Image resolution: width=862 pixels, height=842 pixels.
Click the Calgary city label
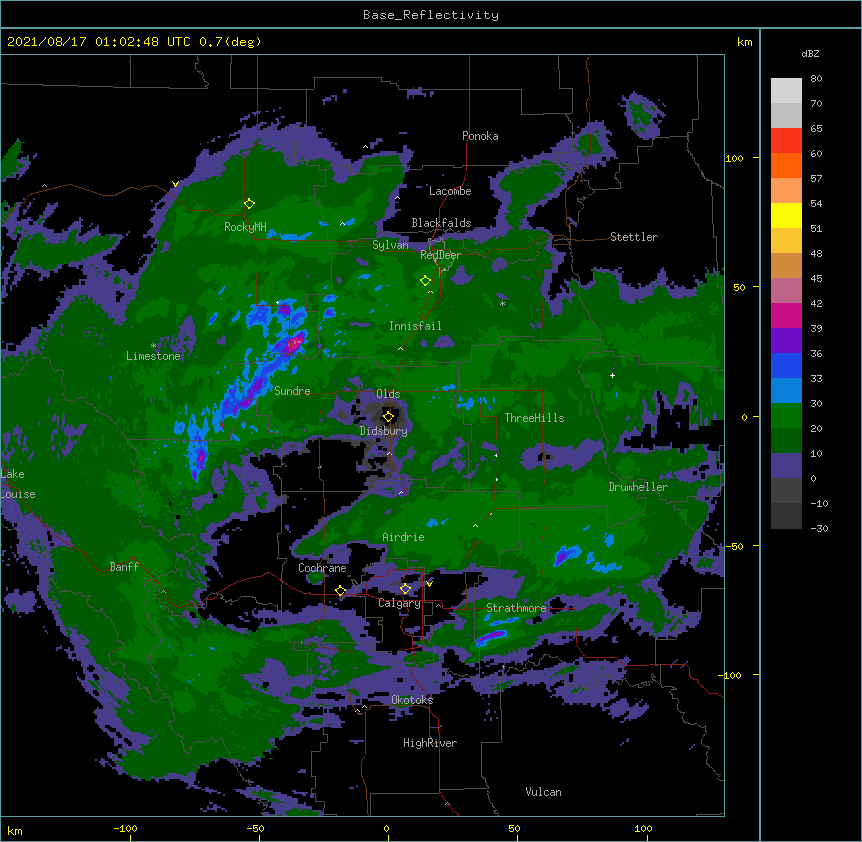tap(399, 603)
